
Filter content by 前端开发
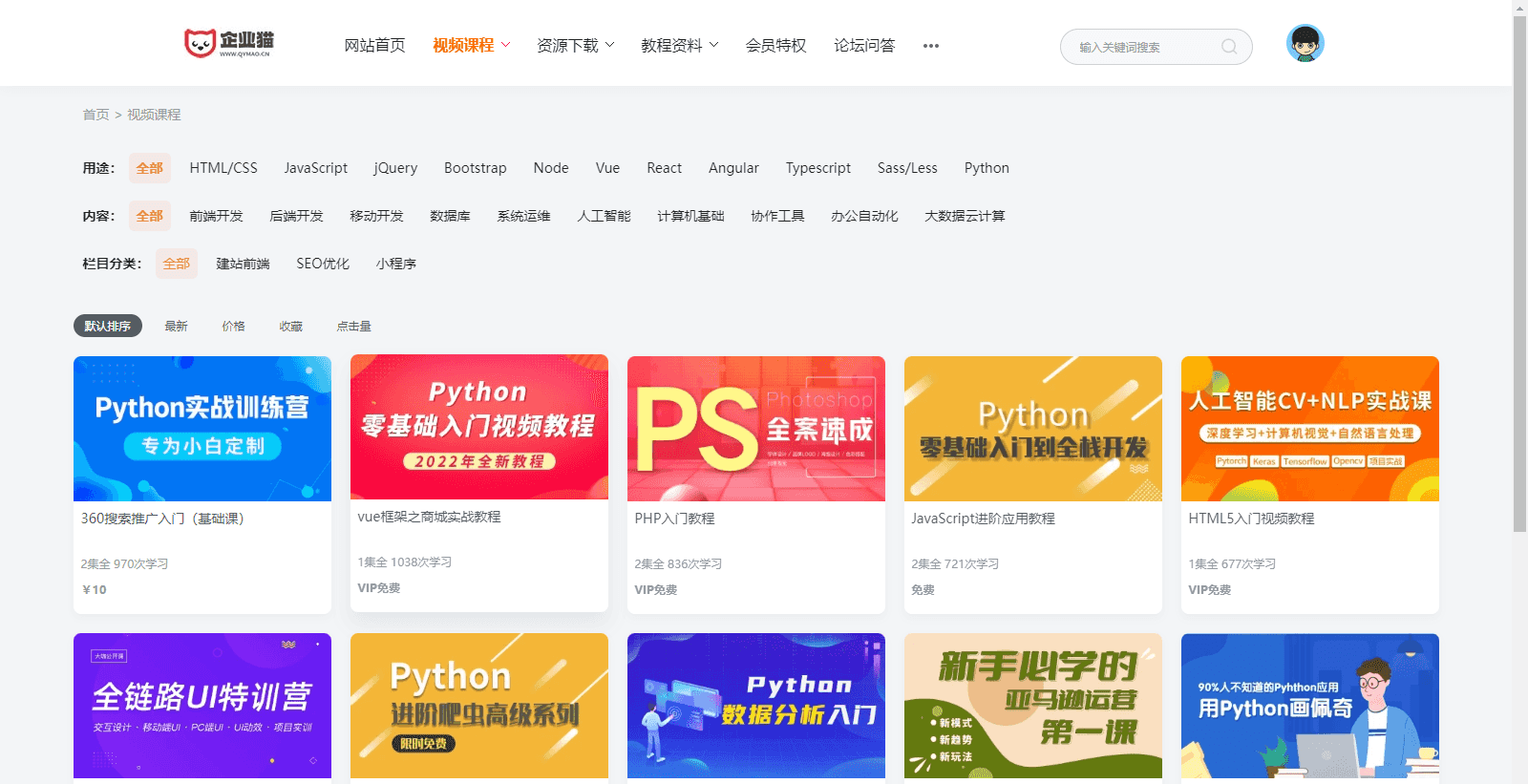point(216,216)
